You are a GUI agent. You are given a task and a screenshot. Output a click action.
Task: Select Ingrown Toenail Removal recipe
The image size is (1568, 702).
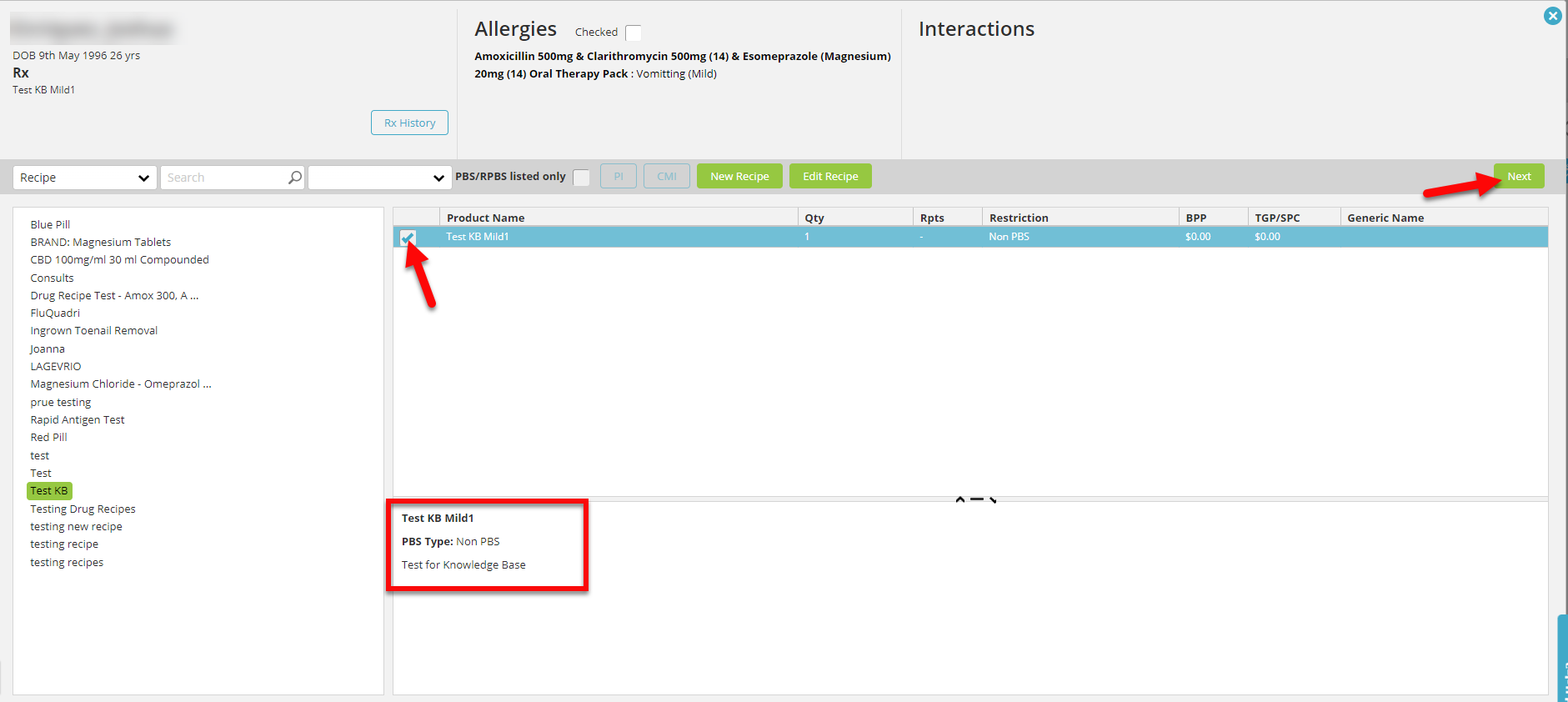tap(94, 330)
